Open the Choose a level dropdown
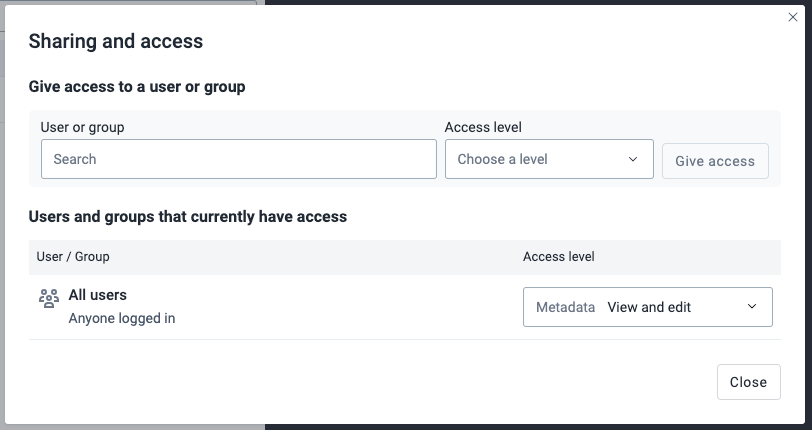 pyautogui.click(x=548, y=160)
